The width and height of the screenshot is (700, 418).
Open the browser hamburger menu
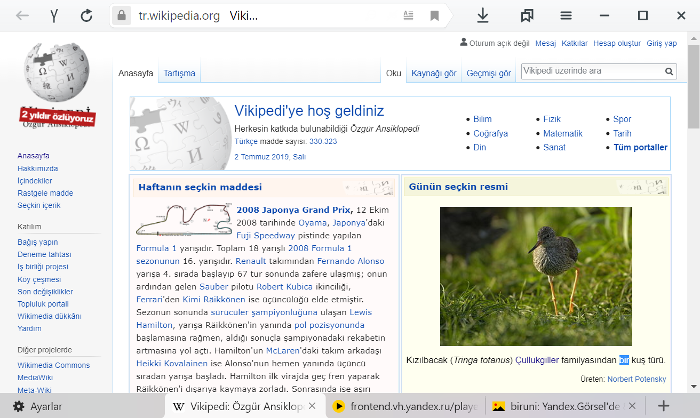pos(566,16)
